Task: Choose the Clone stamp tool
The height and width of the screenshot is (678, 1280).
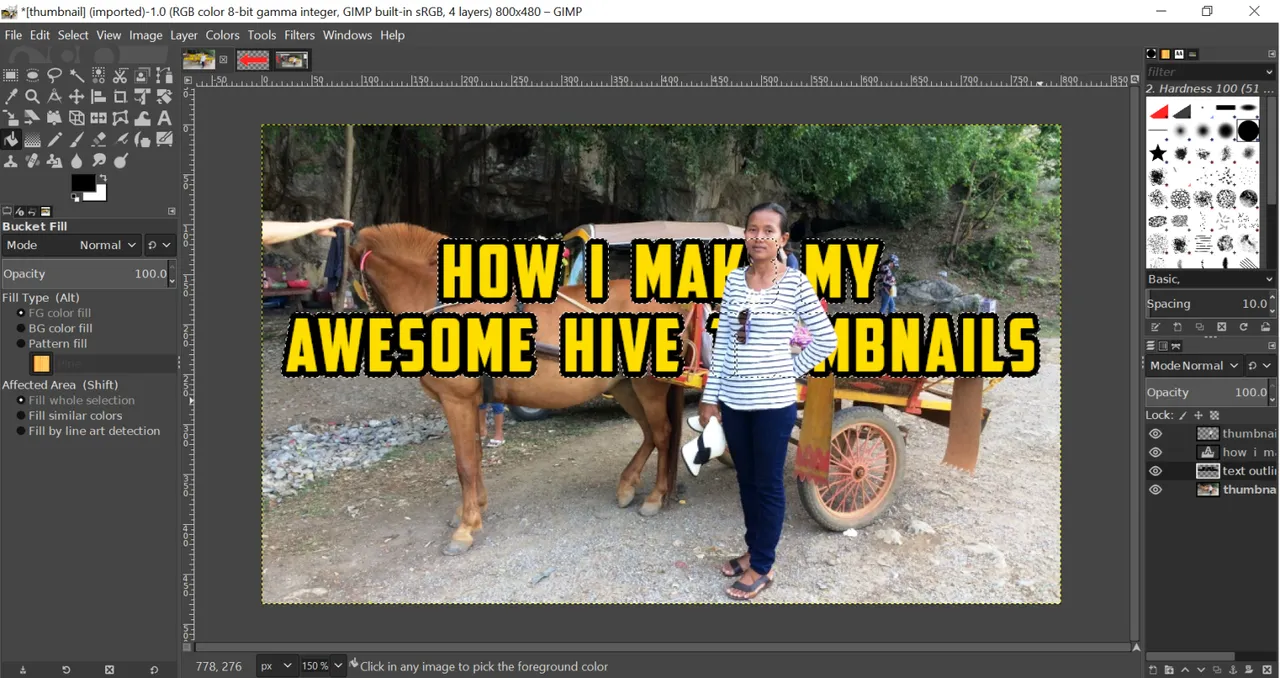Action: tap(11, 161)
